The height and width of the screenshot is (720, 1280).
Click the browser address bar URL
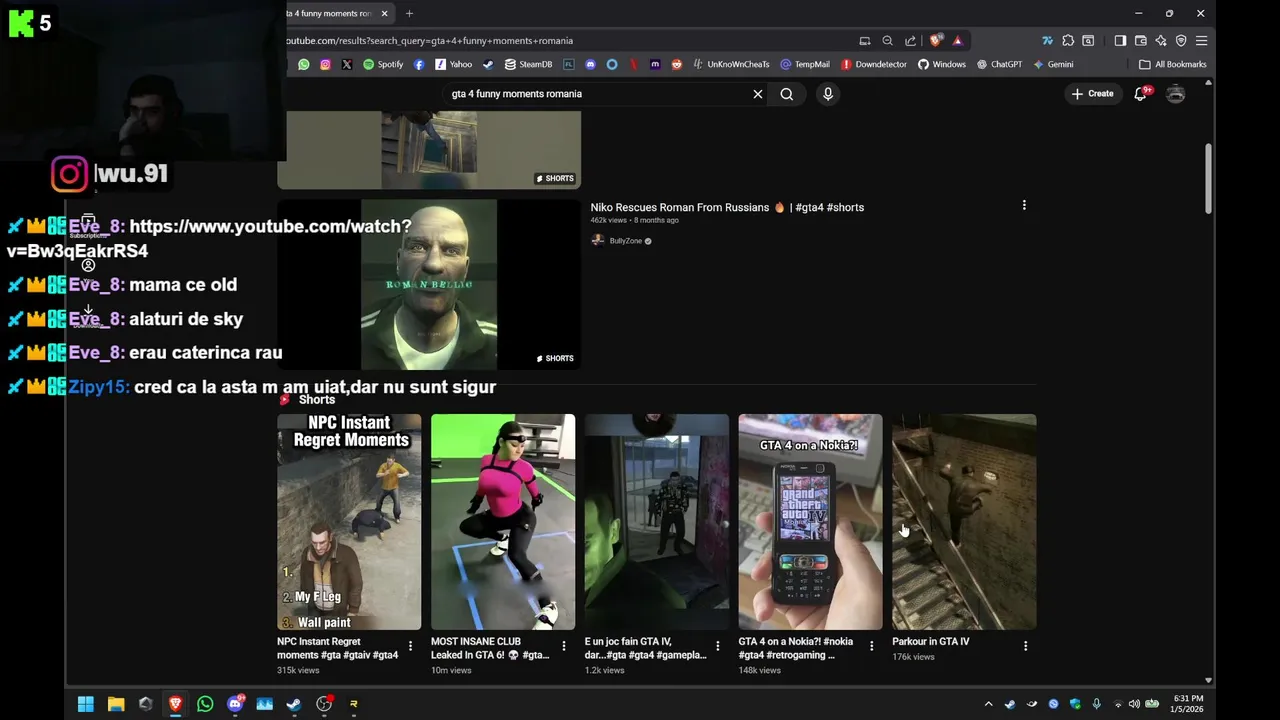(430, 41)
